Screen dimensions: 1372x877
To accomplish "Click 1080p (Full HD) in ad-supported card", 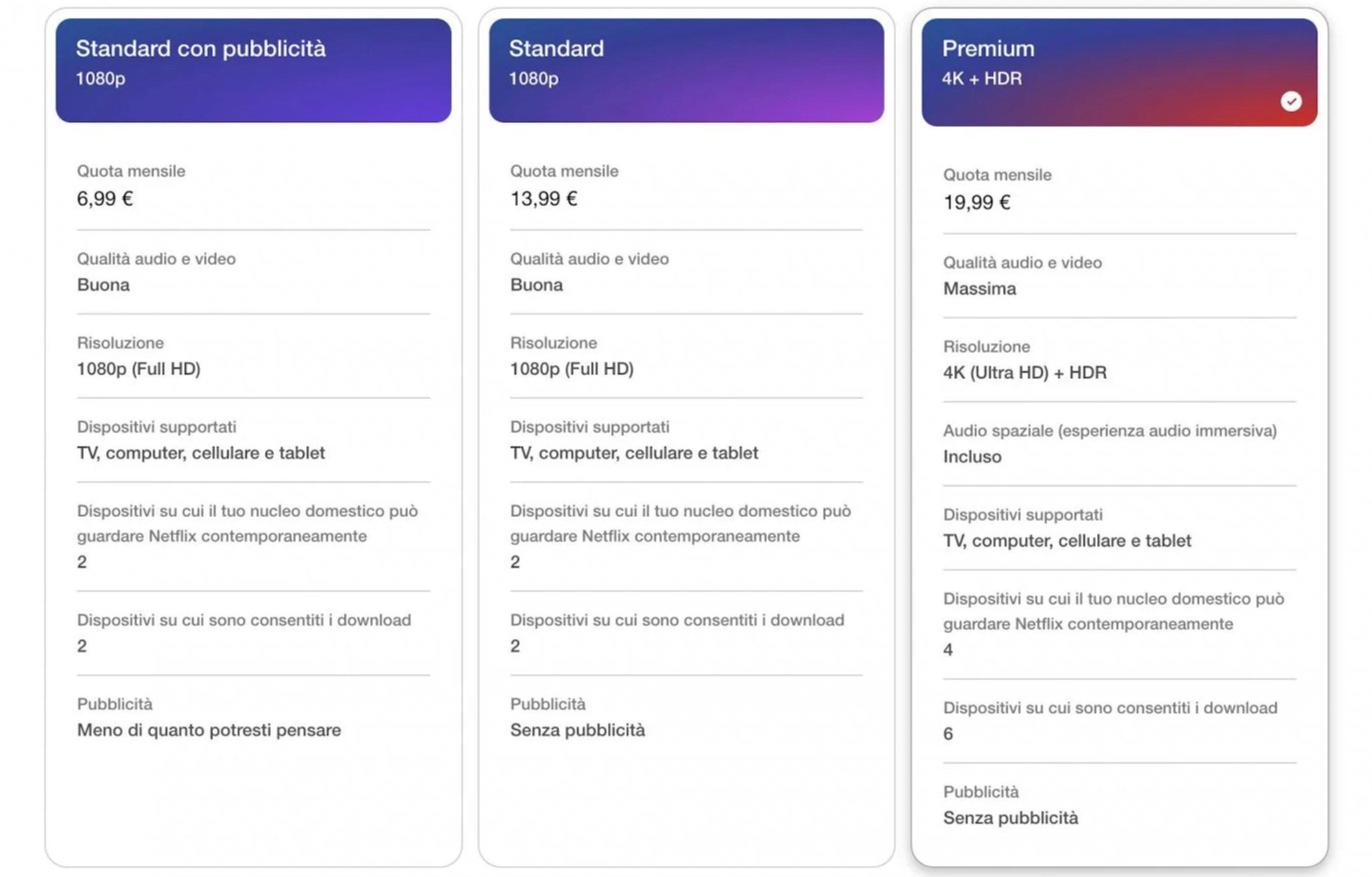I will click(x=138, y=369).
